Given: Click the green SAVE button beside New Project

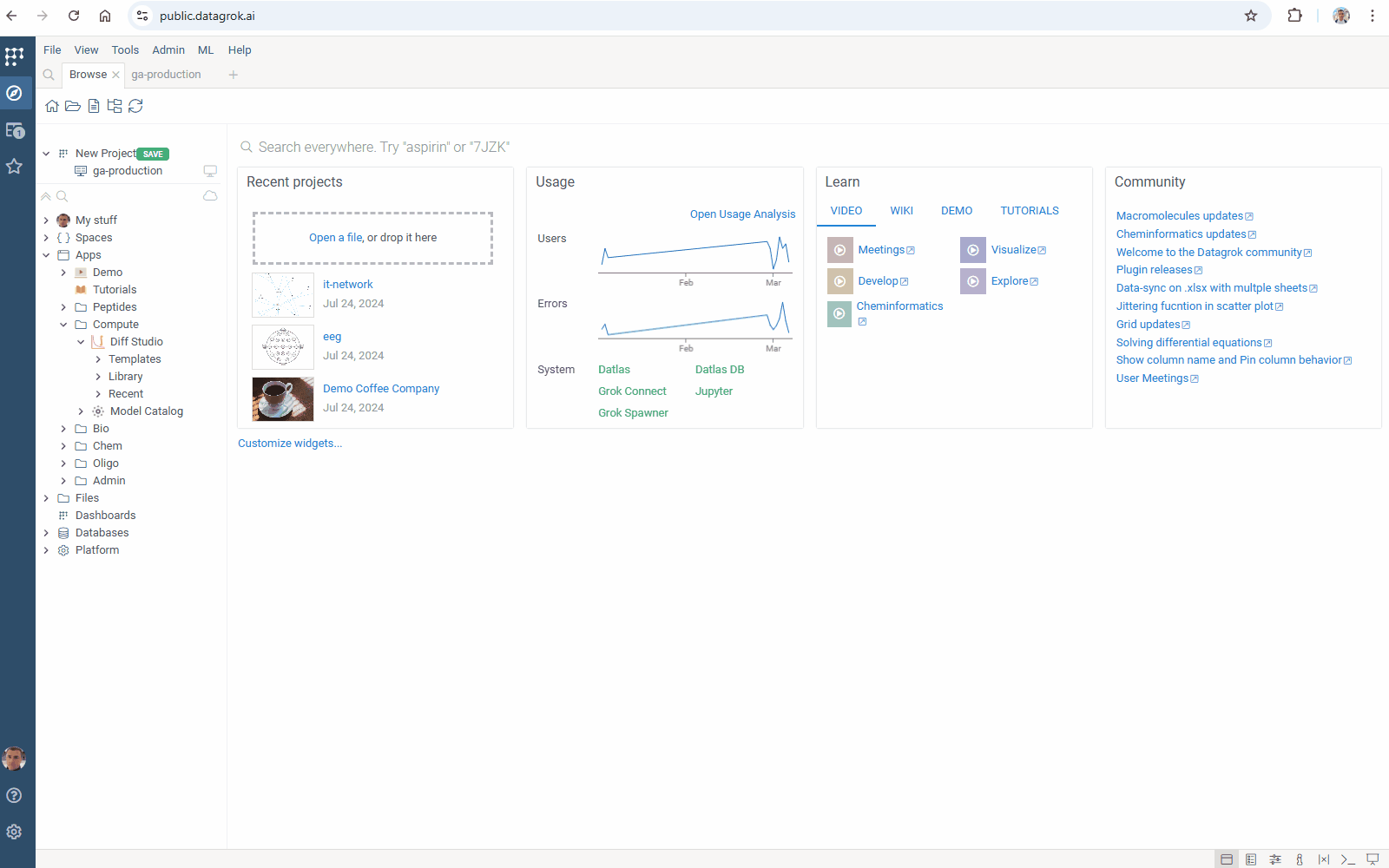Looking at the screenshot, I should [x=153, y=154].
